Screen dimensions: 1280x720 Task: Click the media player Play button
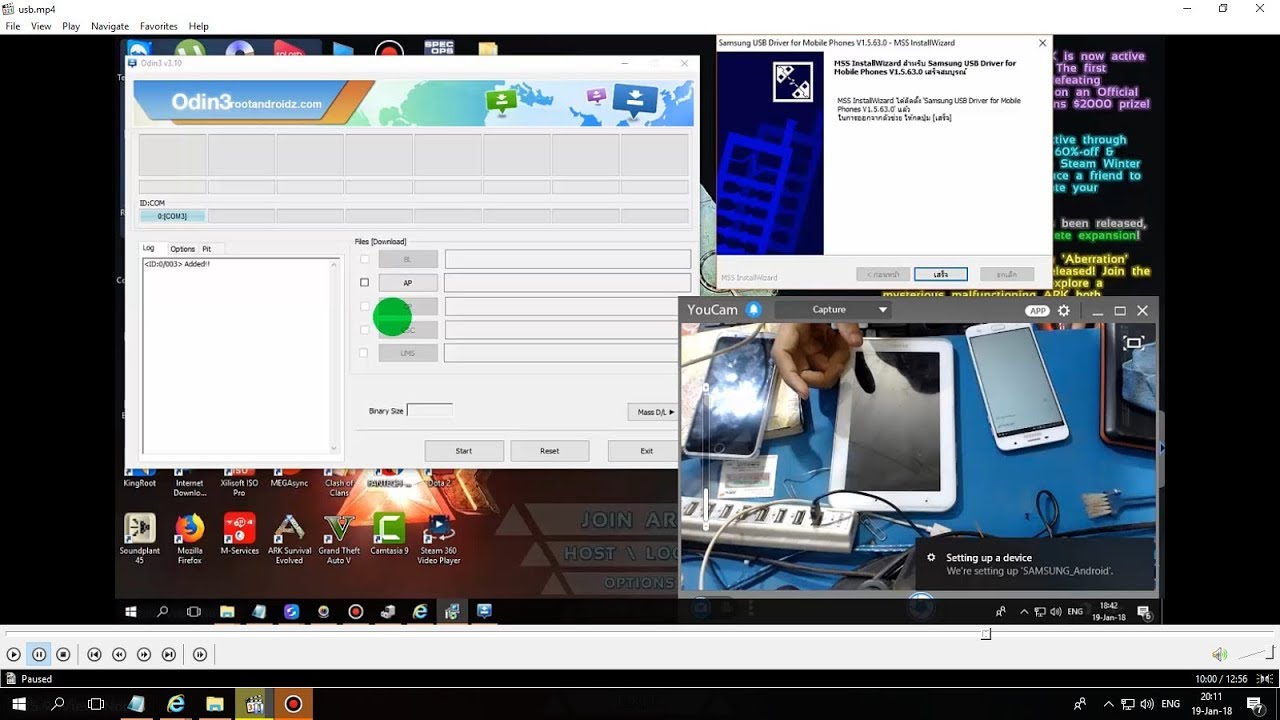tap(13, 654)
